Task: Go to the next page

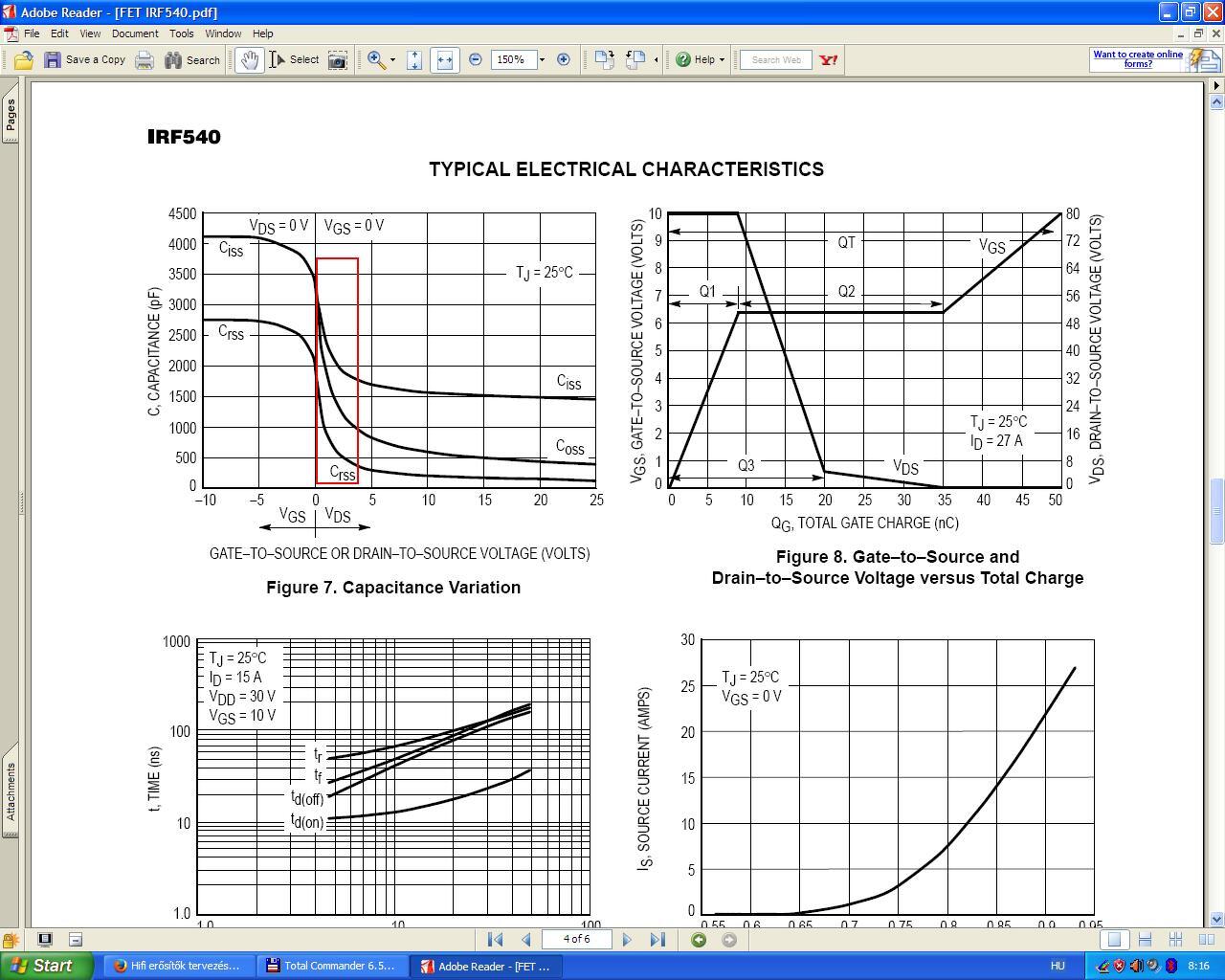Action: click(627, 940)
